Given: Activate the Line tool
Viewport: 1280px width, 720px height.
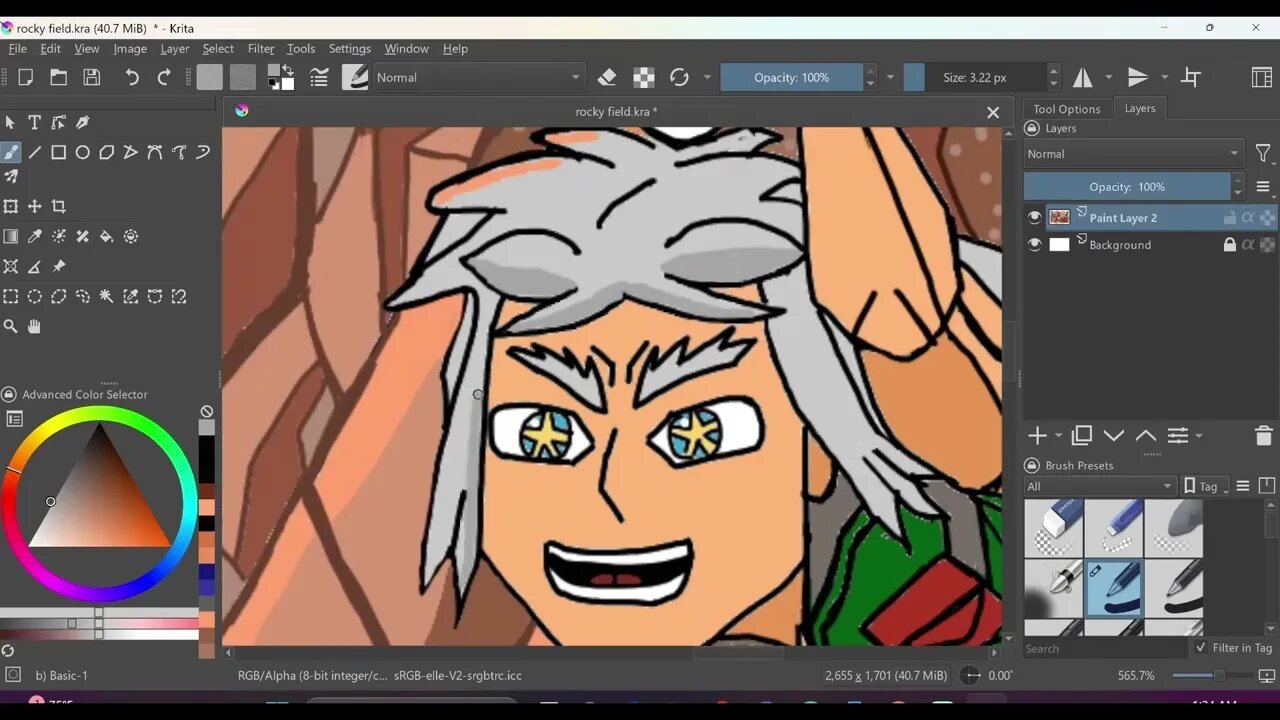Looking at the screenshot, I should [x=35, y=152].
